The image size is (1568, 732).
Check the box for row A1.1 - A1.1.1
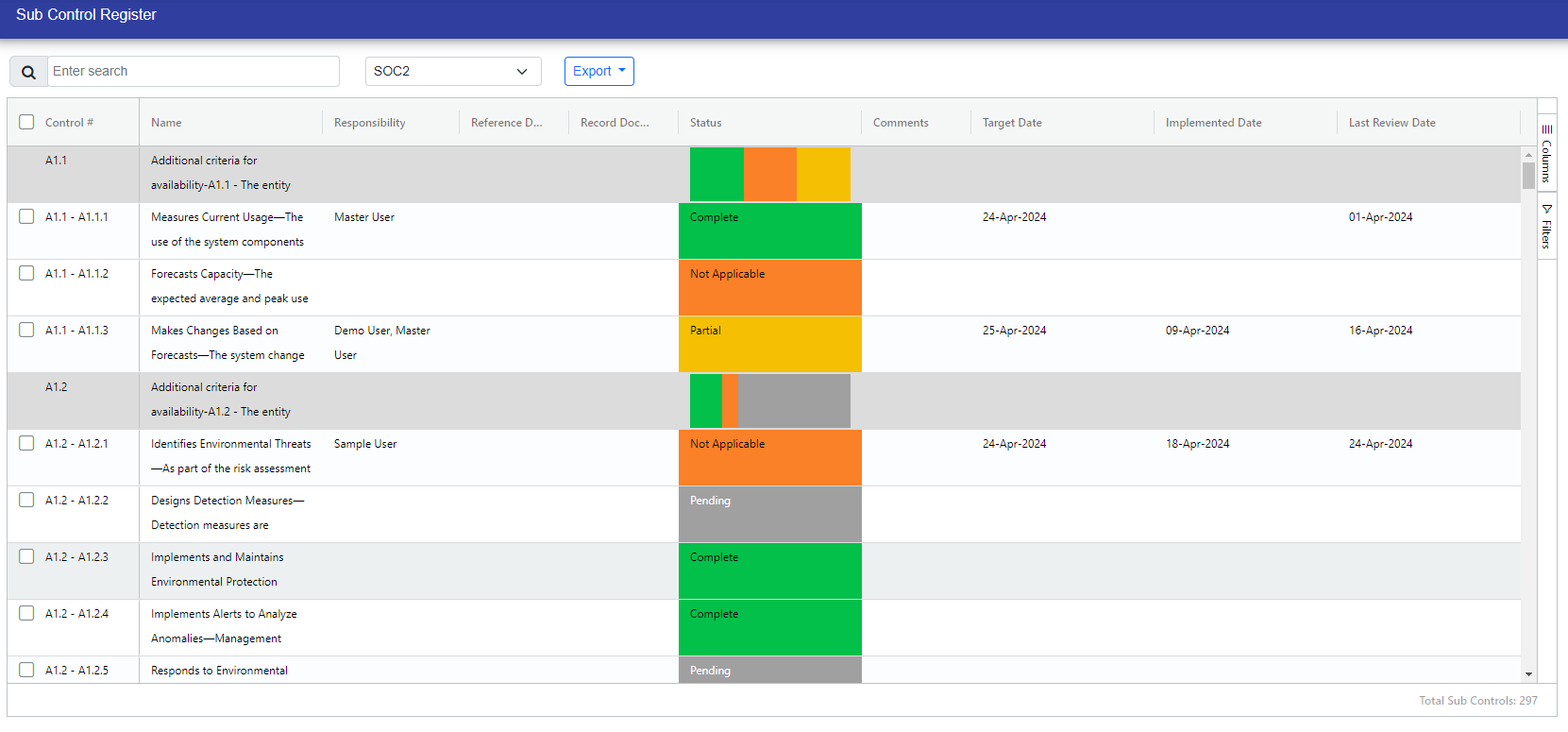(26, 216)
